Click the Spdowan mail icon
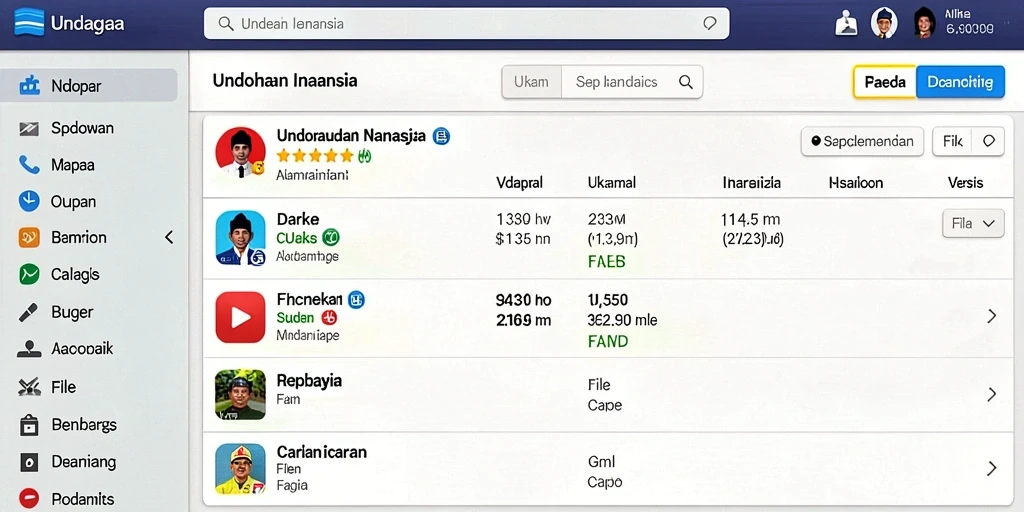 [29, 128]
